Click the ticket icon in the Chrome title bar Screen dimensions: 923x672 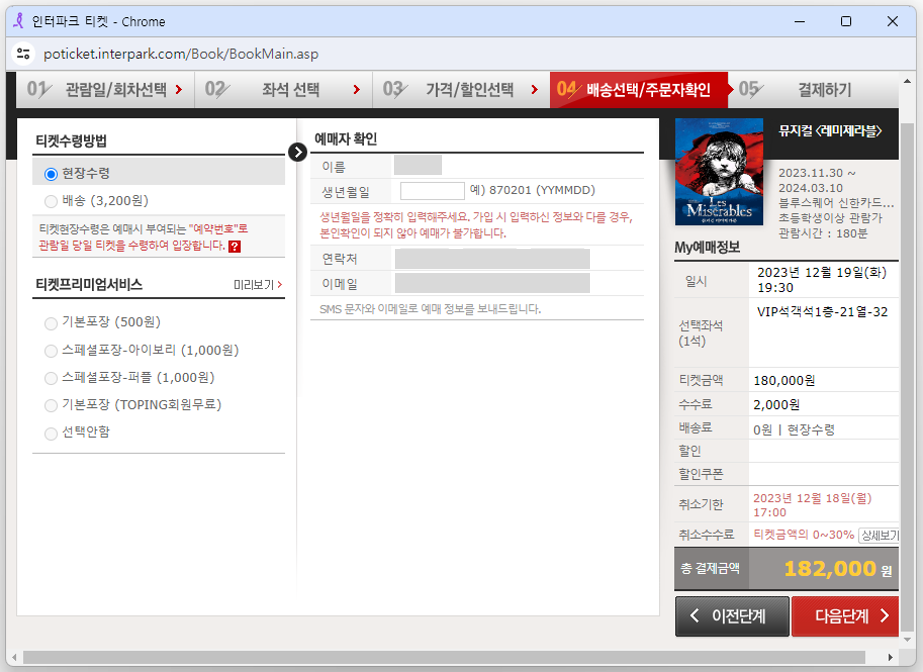(17, 20)
